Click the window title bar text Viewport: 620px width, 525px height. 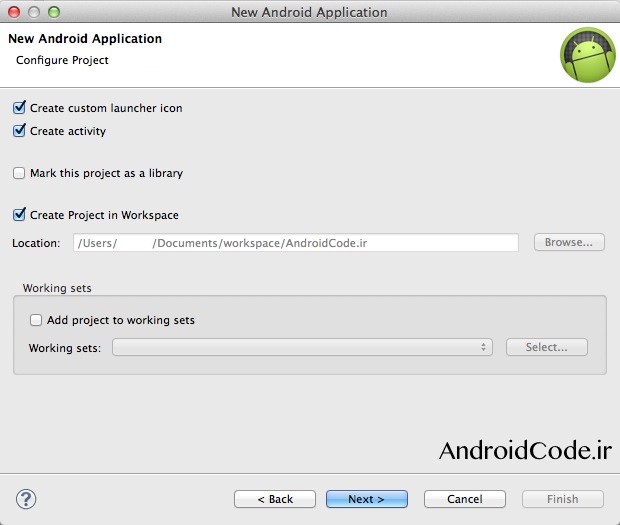(309, 12)
